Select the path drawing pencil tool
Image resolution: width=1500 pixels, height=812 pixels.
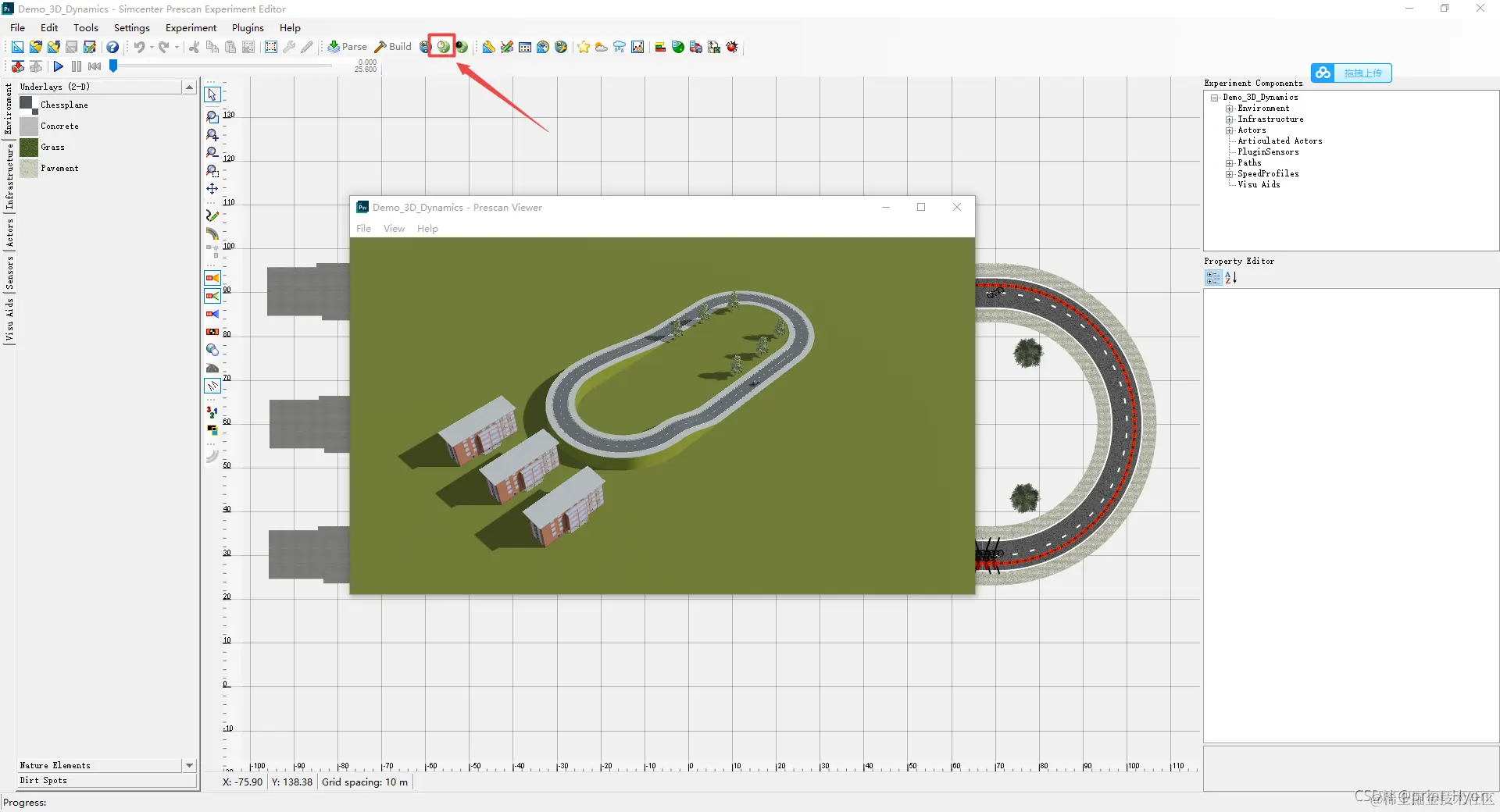(212, 215)
